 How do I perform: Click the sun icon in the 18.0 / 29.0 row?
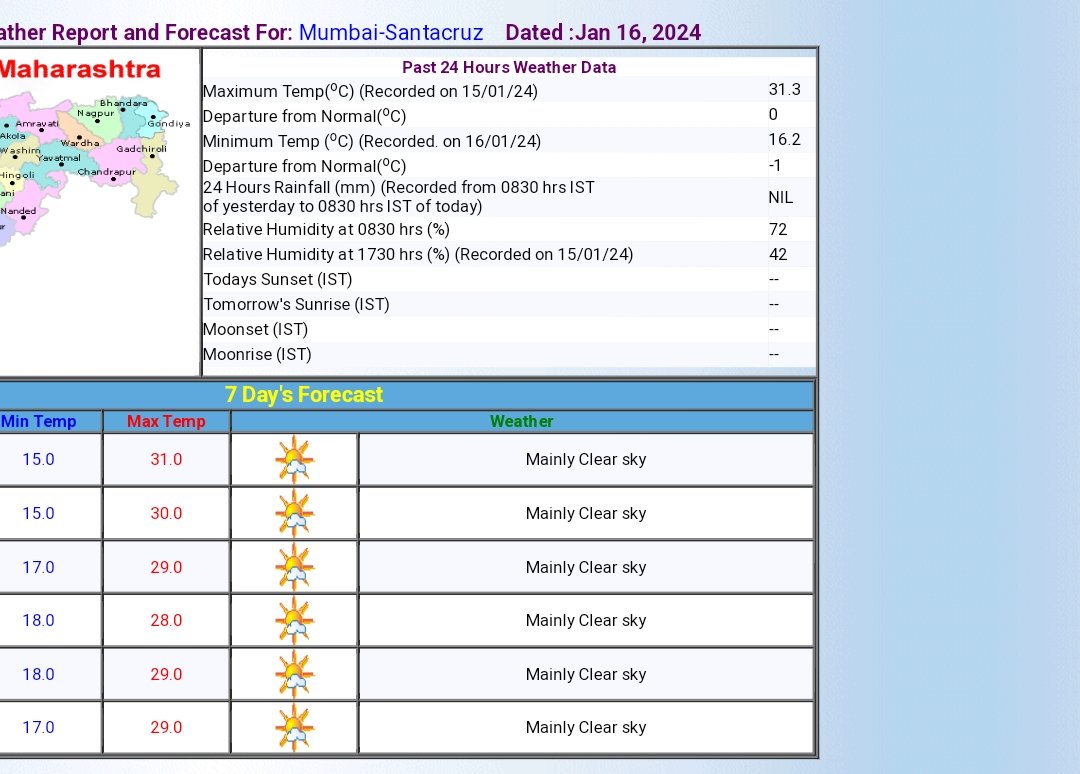pos(295,674)
